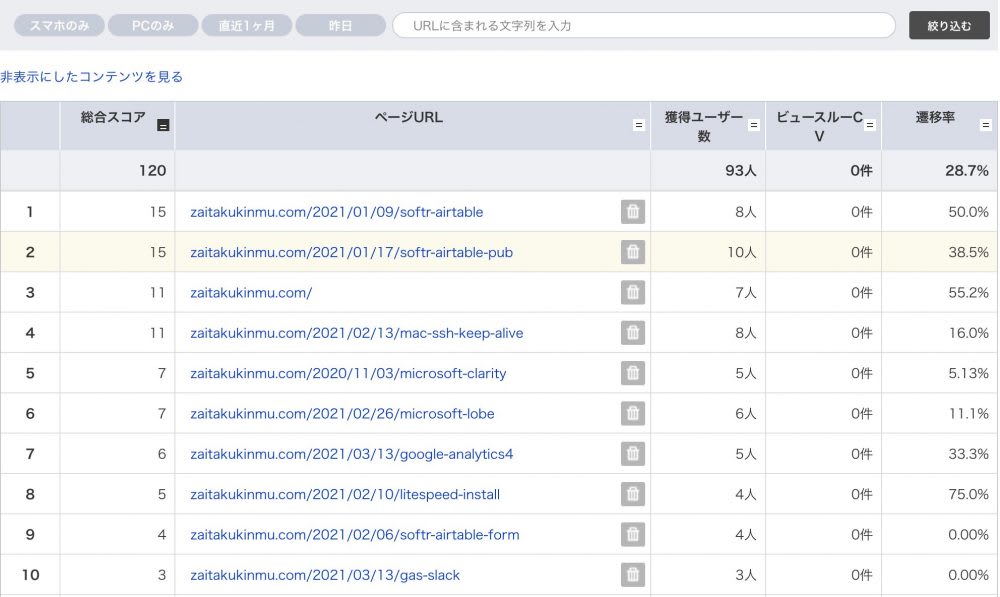This screenshot has height=597, width=1000.
Task: Click the 絞り込む button
Action: click(x=949, y=26)
